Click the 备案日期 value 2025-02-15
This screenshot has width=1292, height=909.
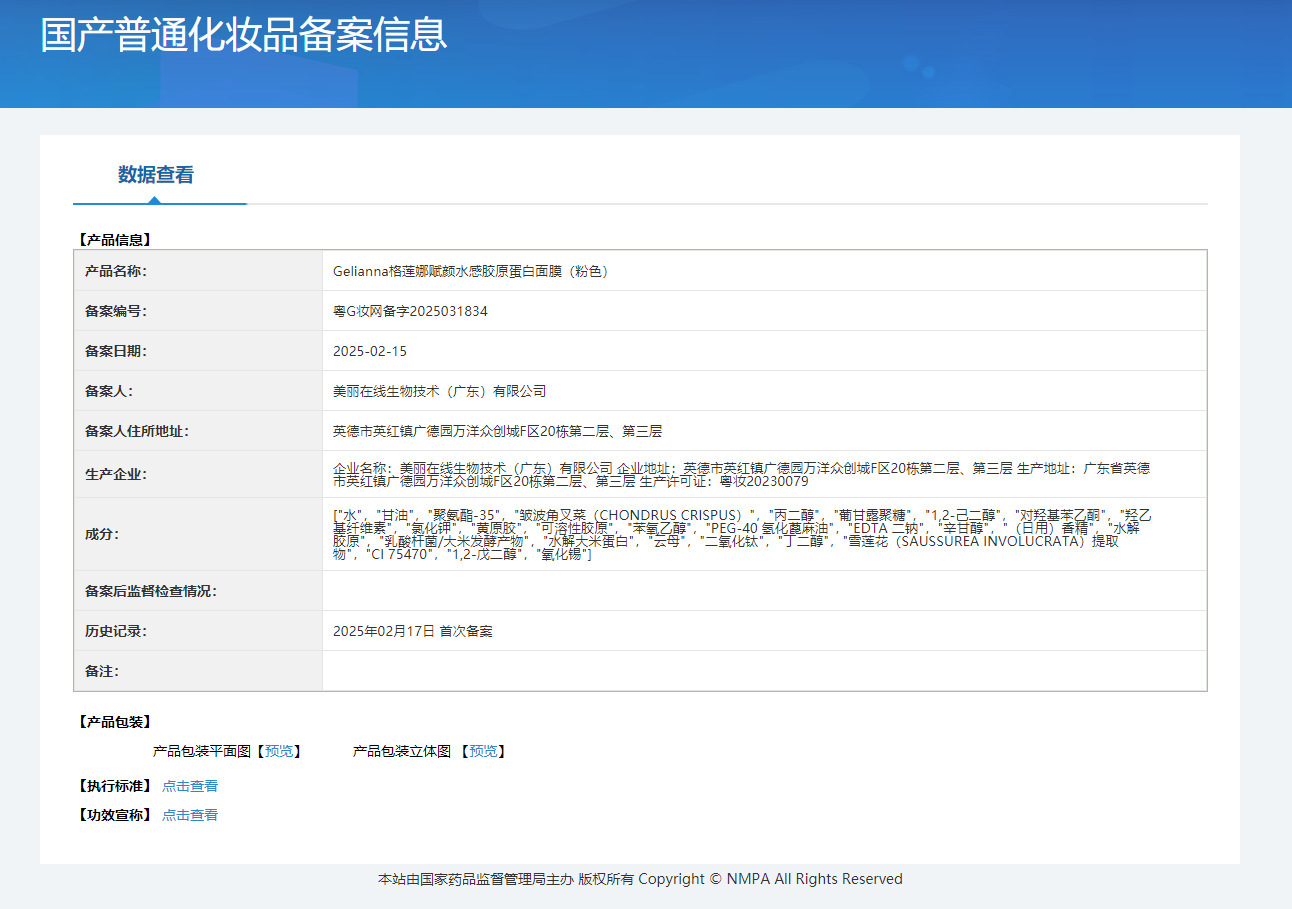pos(370,351)
